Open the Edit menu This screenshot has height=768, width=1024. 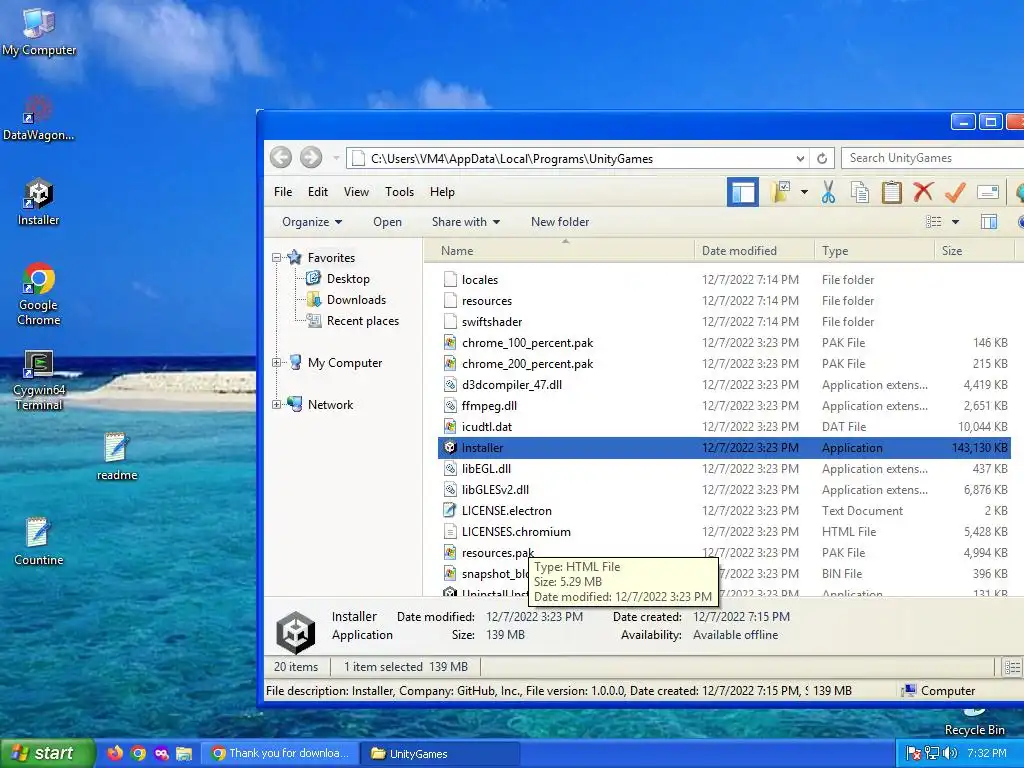pos(318,192)
